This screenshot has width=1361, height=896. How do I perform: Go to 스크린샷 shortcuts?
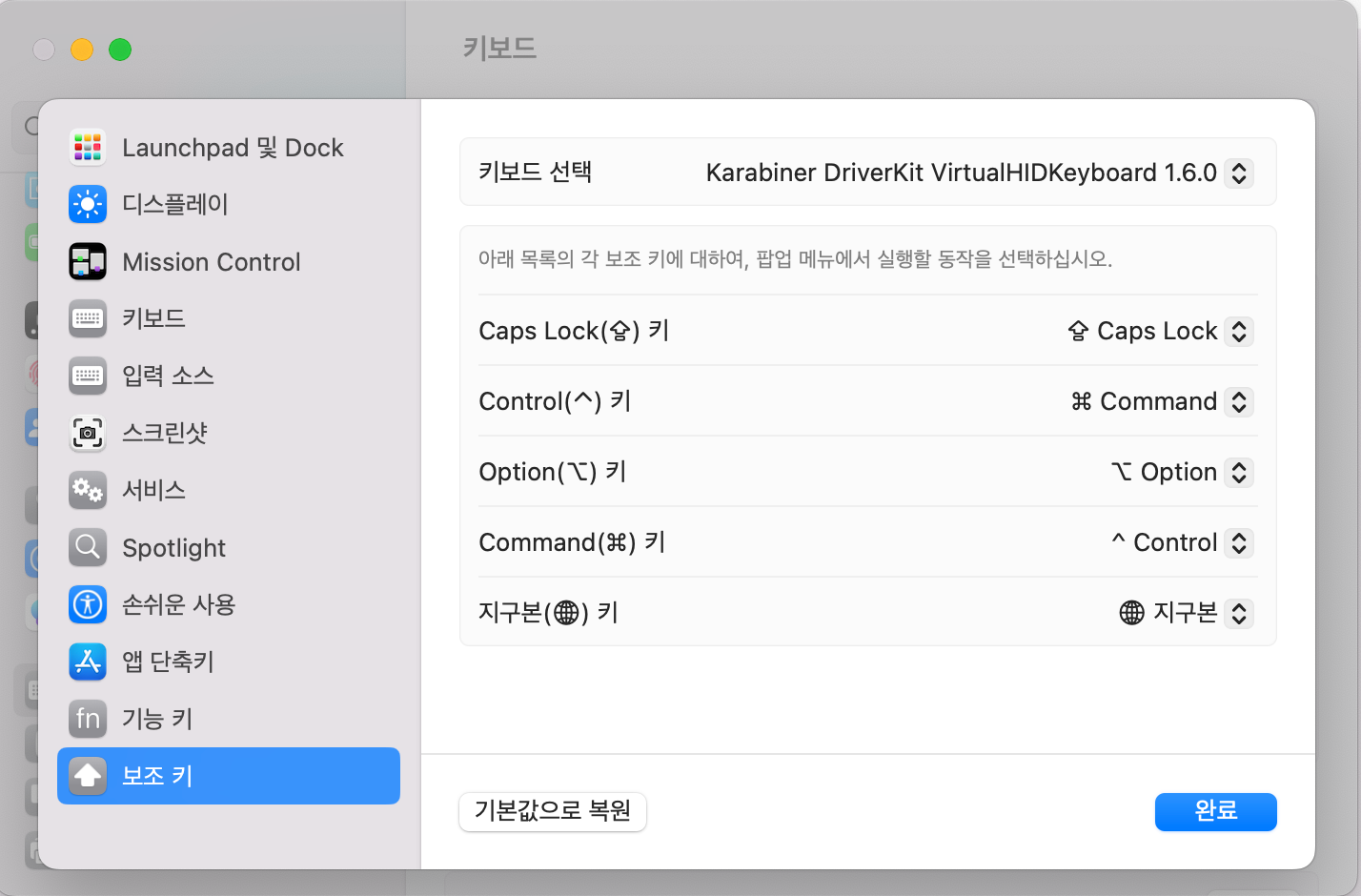229,433
